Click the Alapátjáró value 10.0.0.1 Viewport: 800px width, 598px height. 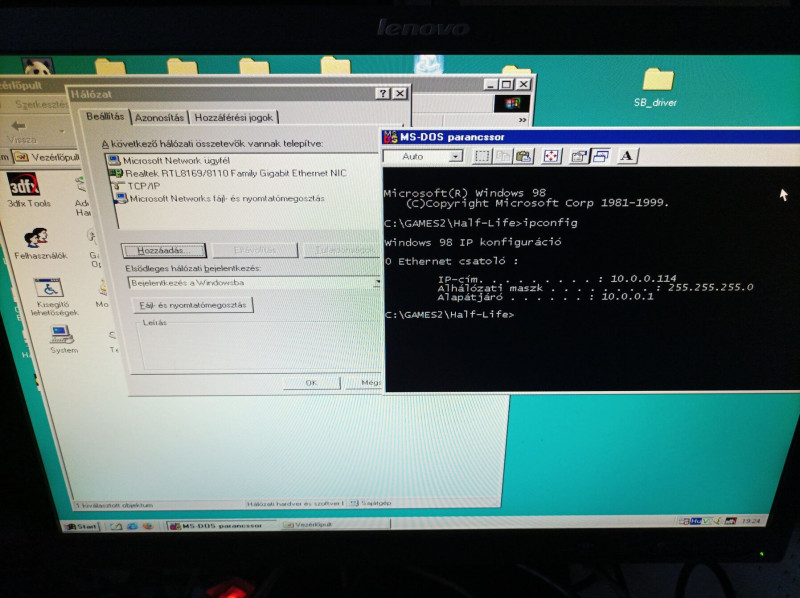(627, 296)
